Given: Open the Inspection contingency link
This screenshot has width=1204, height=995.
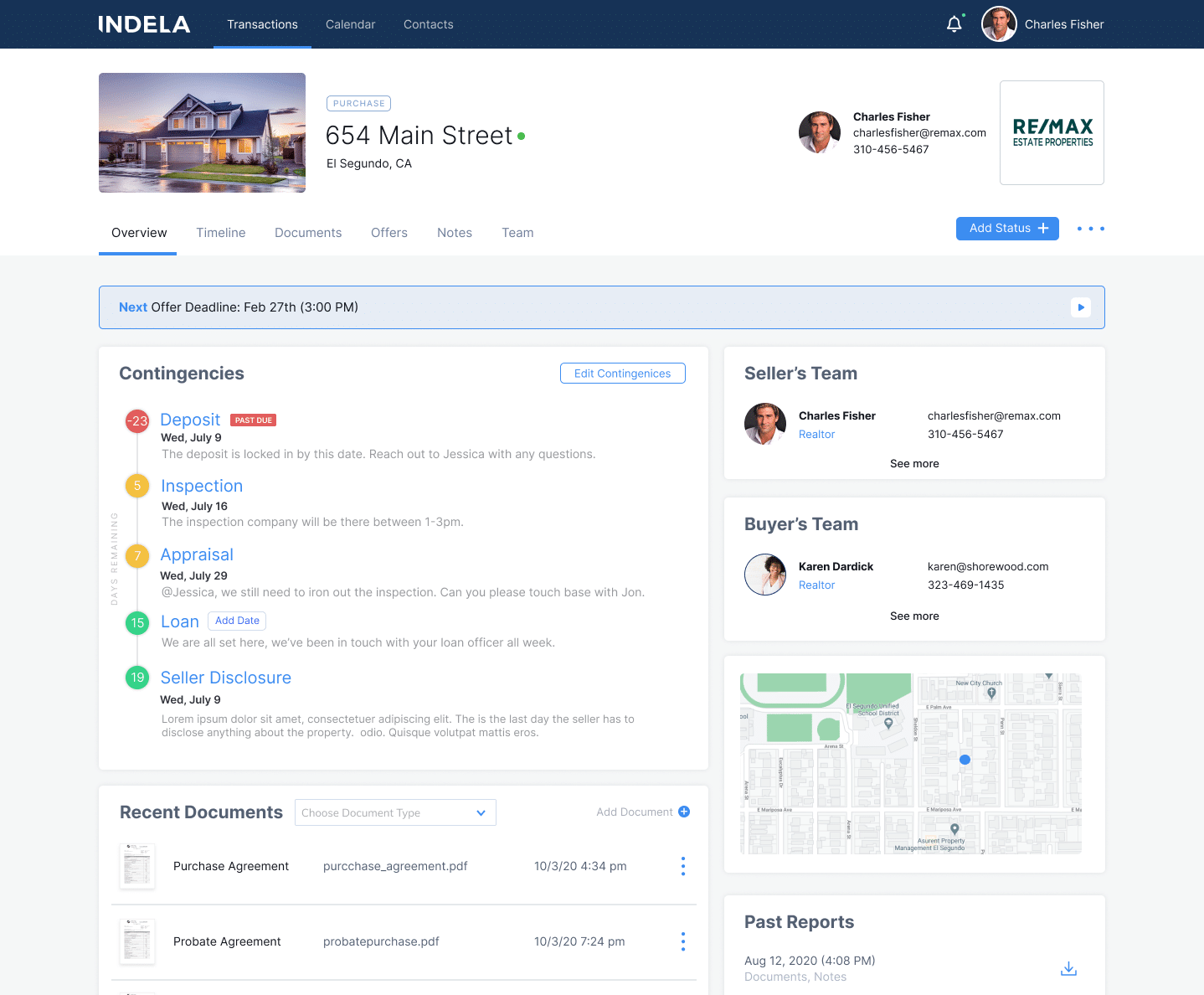Looking at the screenshot, I should click(202, 486).
